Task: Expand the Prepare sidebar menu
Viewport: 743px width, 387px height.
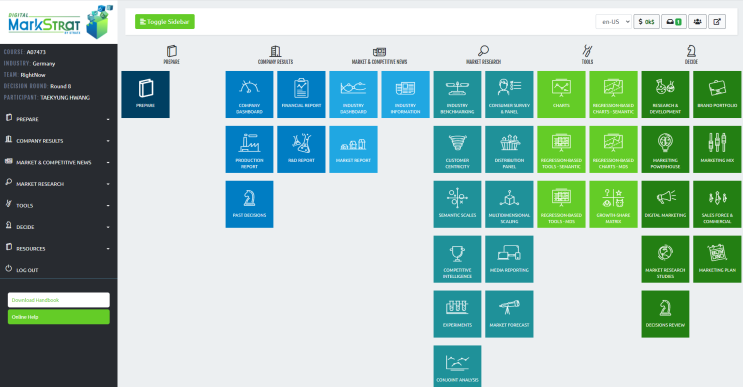Action: coord(59,119)
